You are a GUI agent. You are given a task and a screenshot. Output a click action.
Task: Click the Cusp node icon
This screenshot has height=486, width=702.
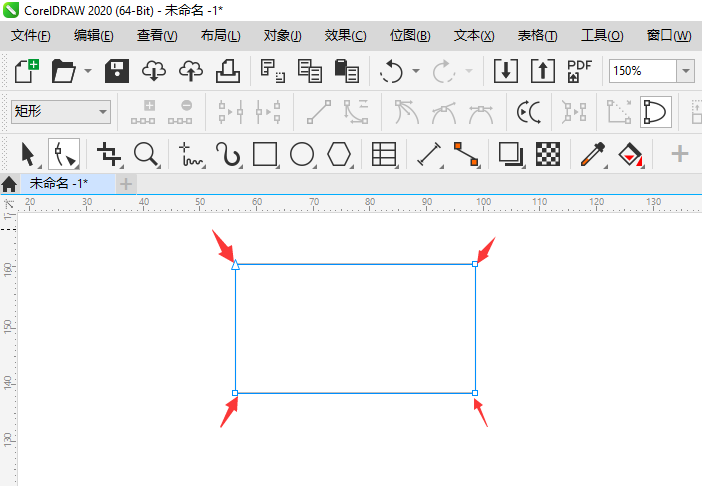407,112
